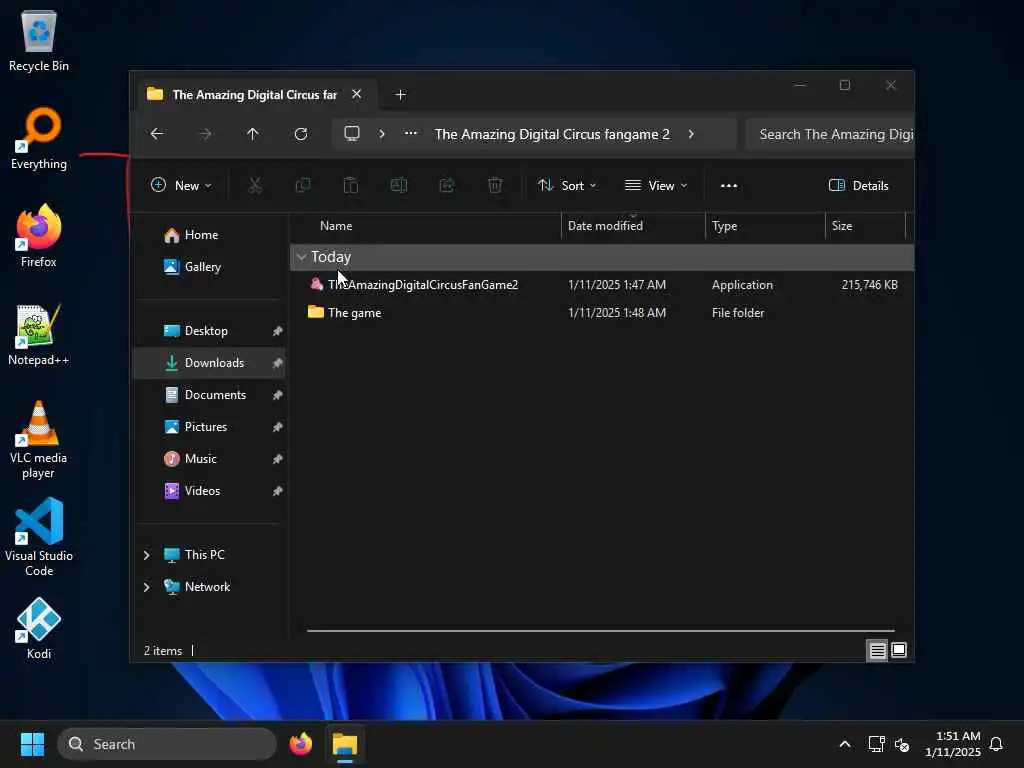
Task: Click the Copy toolbar icon
Action: 303,185
